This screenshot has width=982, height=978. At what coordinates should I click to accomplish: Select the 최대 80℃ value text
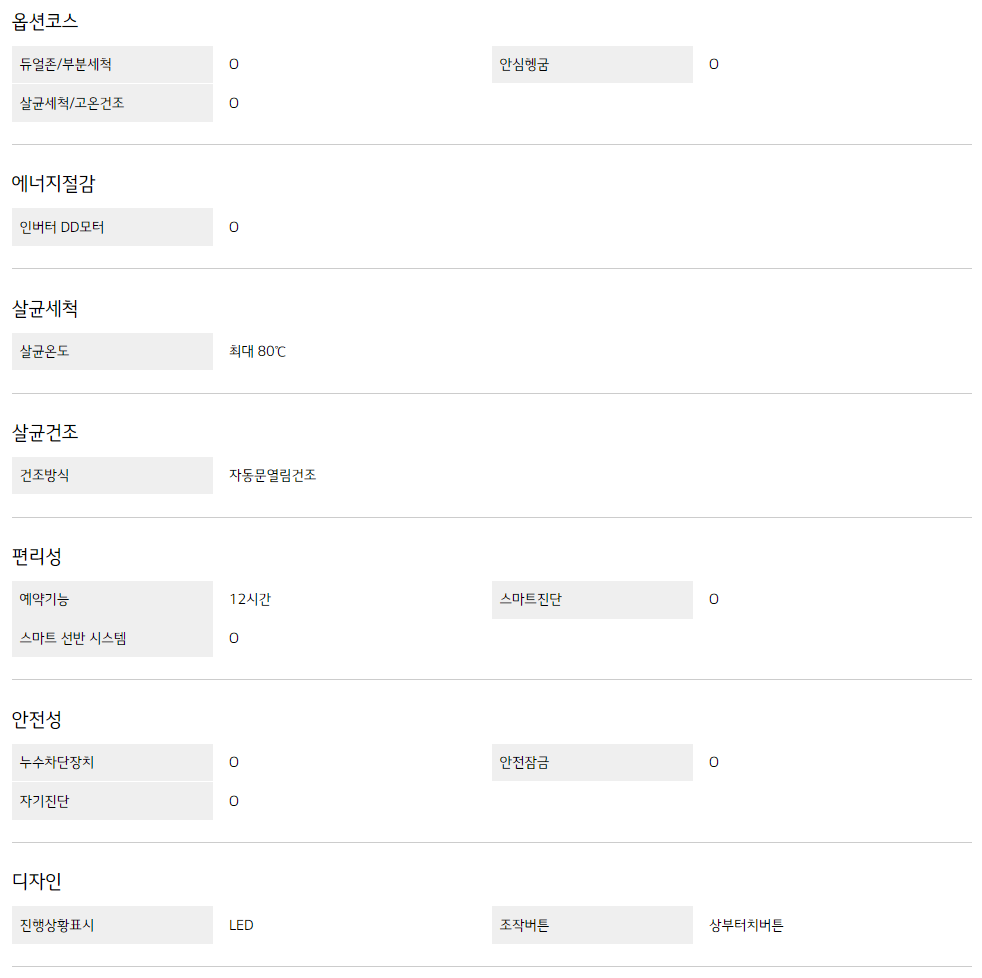pyautogui.click(x=257, y=352)
